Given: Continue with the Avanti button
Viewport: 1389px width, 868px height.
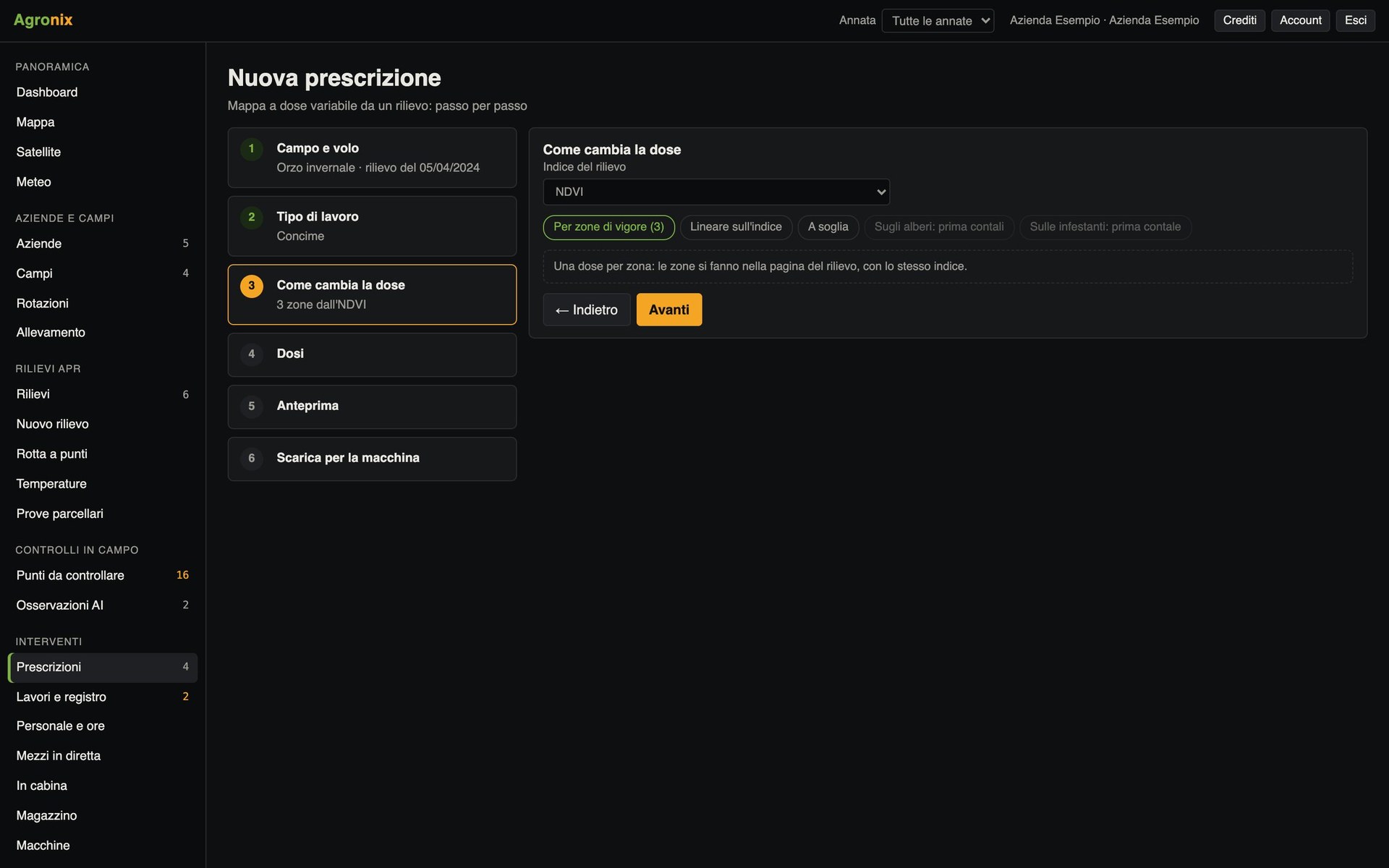Looking at the screenshot, I should coord(669,310).
